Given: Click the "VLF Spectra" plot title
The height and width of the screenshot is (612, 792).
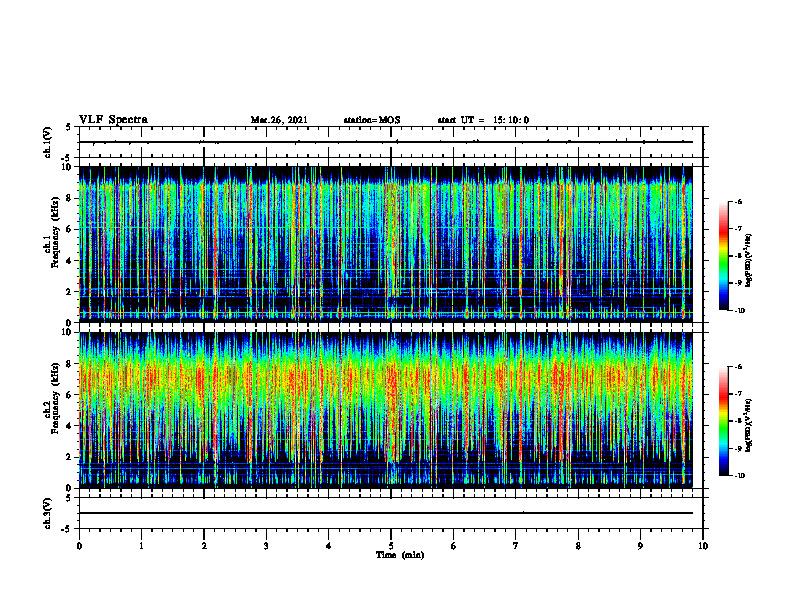Looking at the screenshot, I should click(113, 120).
